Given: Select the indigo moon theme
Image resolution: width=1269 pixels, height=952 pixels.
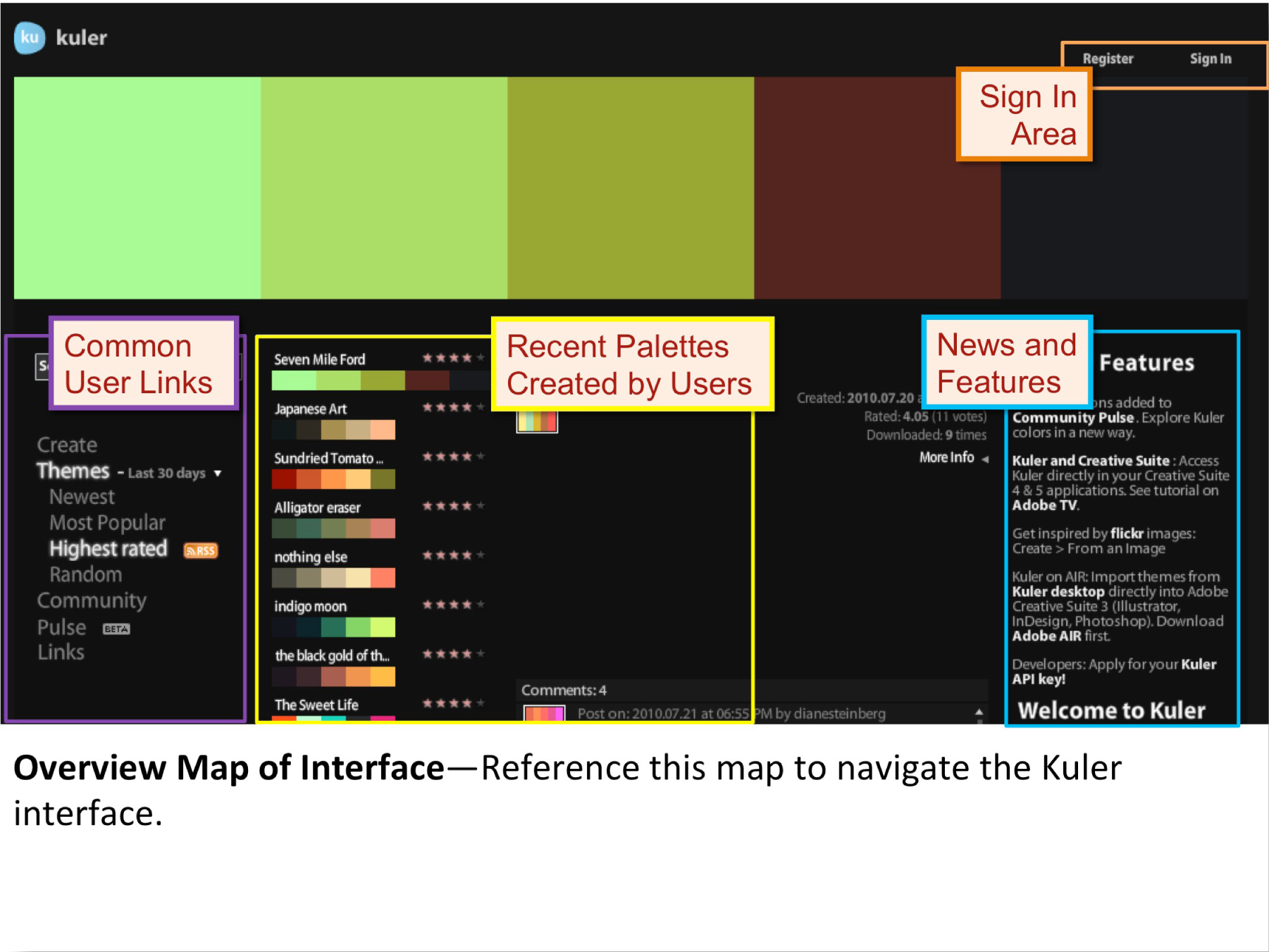Looking at the screenshot, I should 310,606.
